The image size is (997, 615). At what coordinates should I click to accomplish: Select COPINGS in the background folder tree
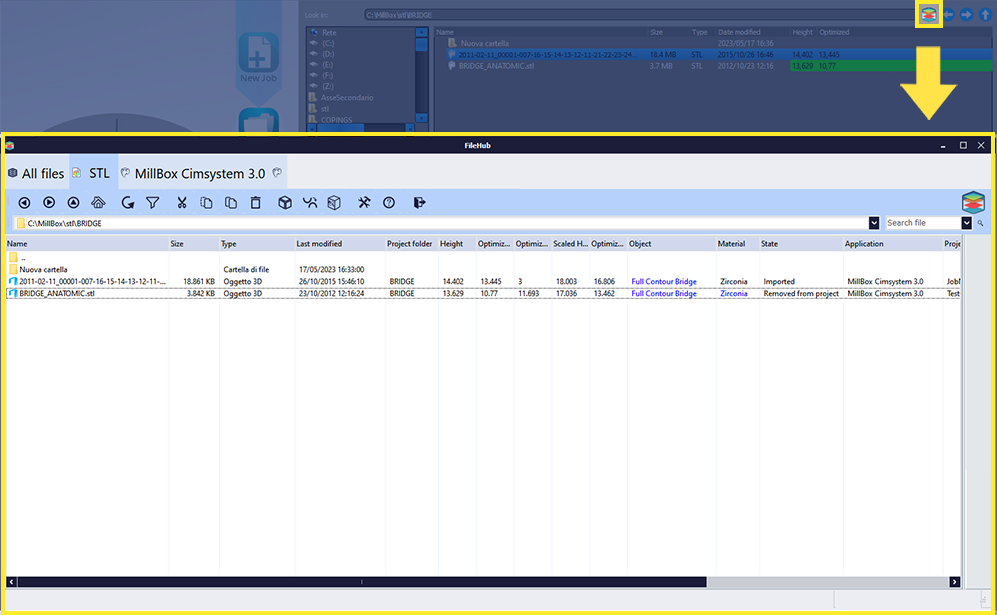336,120
